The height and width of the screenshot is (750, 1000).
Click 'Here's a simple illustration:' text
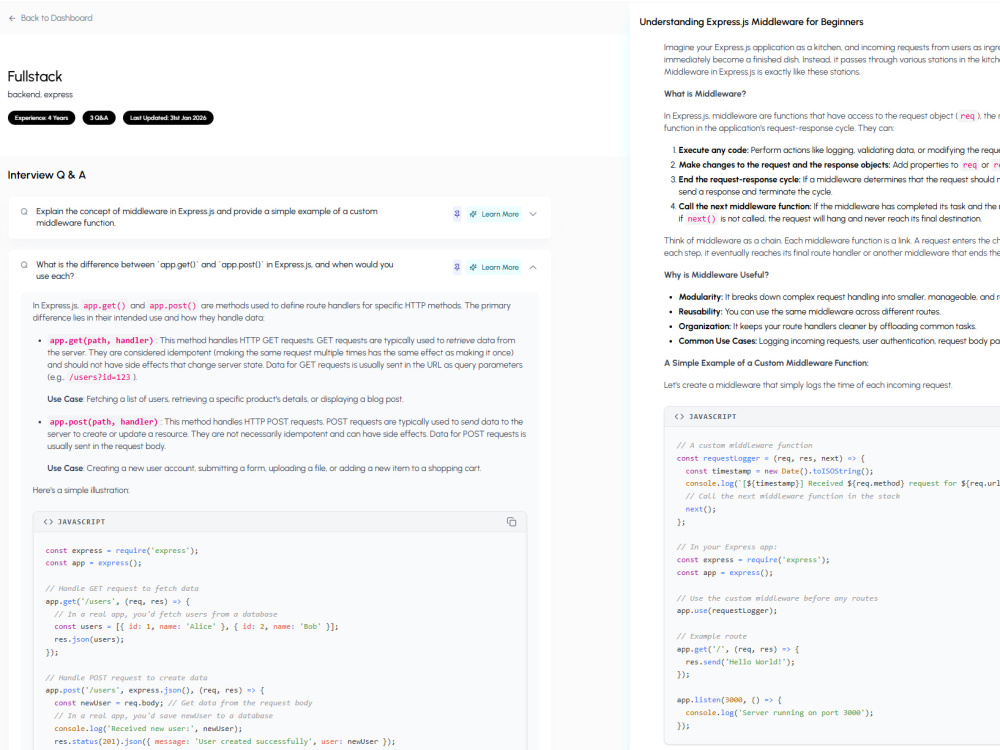[81, 490]
